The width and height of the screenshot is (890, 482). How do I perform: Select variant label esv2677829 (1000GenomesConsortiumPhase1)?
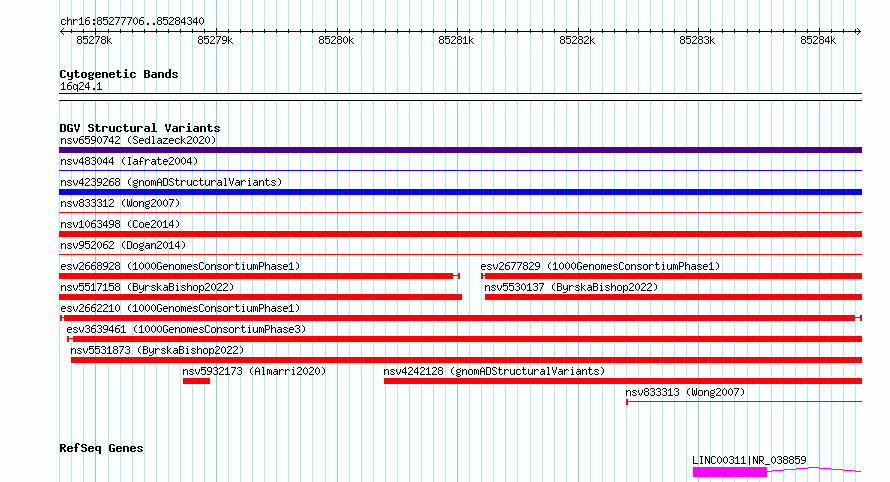click(600, 266)
